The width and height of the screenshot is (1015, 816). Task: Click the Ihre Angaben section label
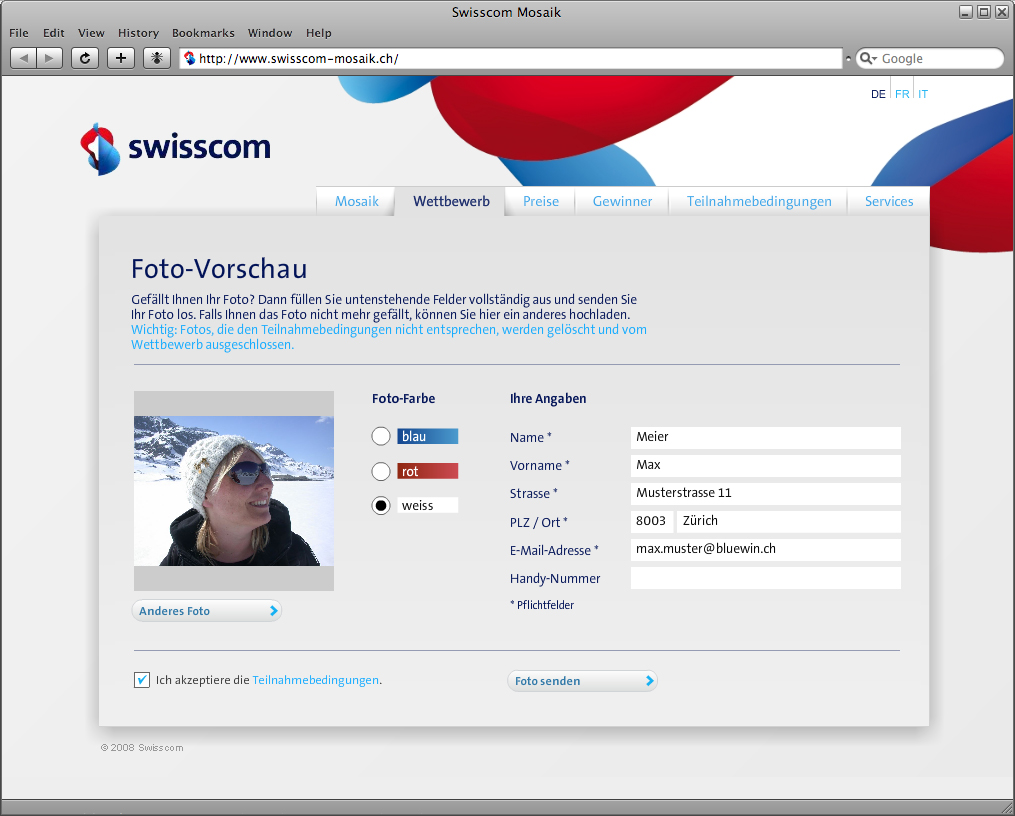coord(548,399)
